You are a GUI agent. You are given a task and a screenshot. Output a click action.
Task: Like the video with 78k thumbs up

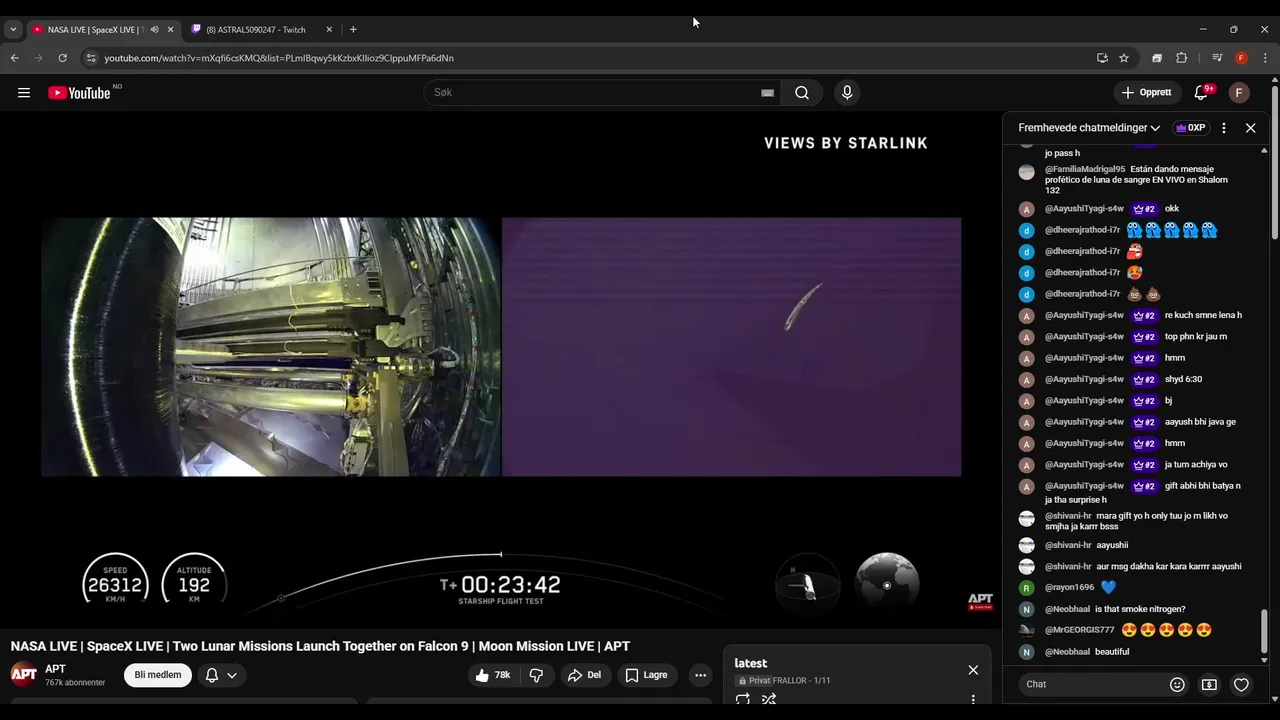[493, 675]
